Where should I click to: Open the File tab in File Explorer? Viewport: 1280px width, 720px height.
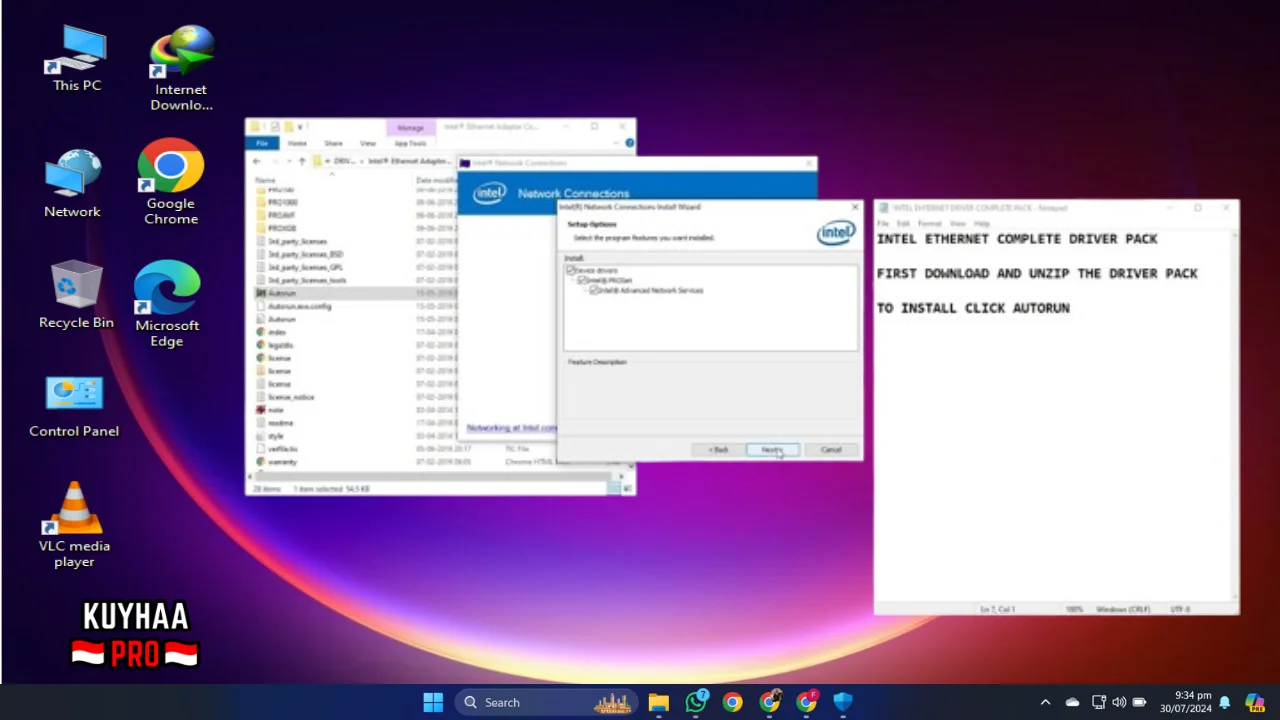tap(262, 143)
